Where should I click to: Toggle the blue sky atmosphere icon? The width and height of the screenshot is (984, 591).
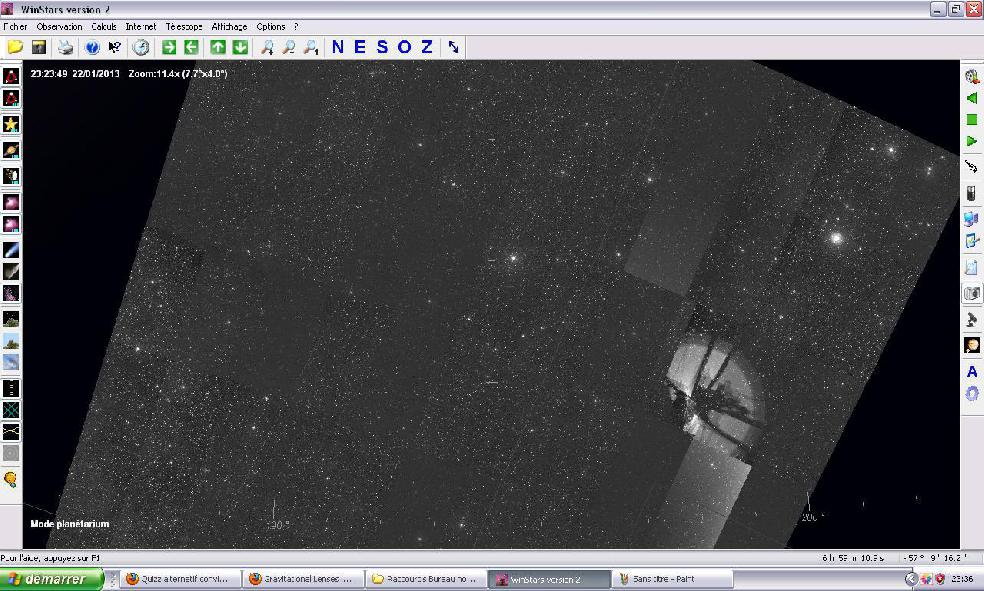[11, 363]
